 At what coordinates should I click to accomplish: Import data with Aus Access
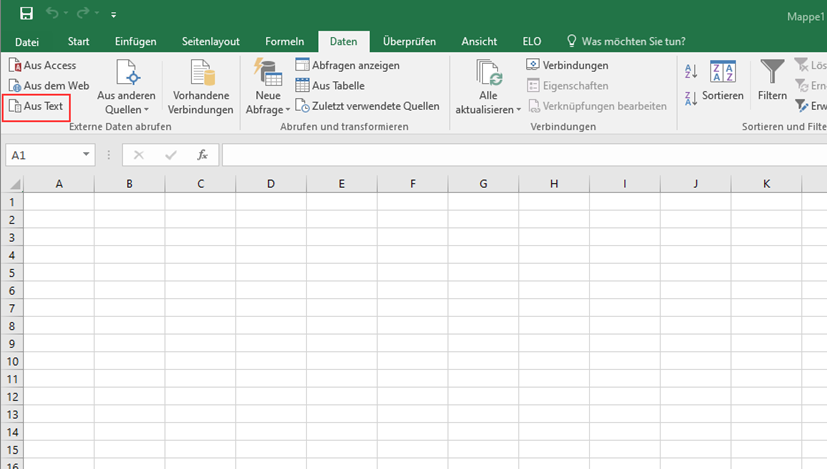[42, 65]
